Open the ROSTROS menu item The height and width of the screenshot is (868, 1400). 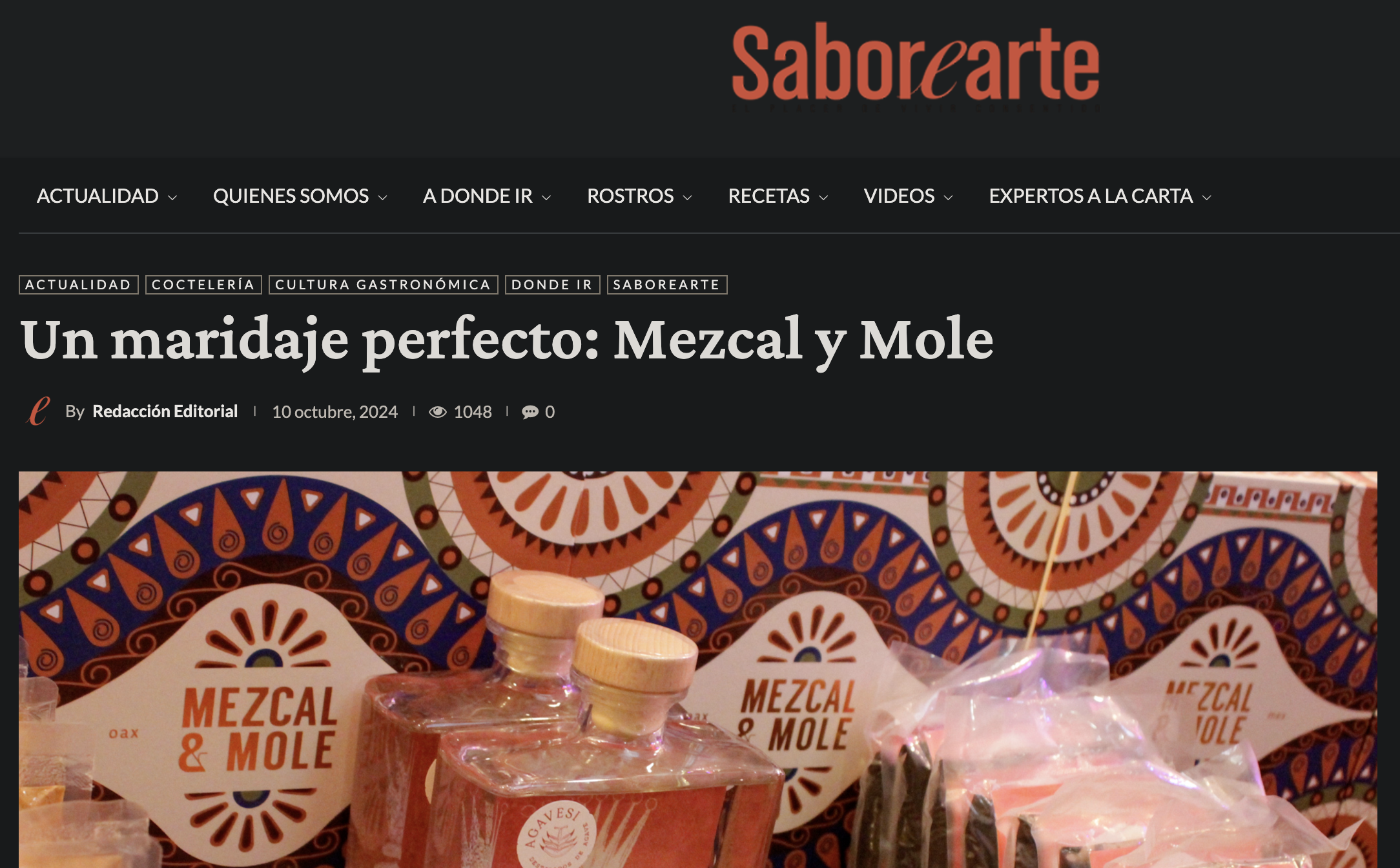(630, 196)
